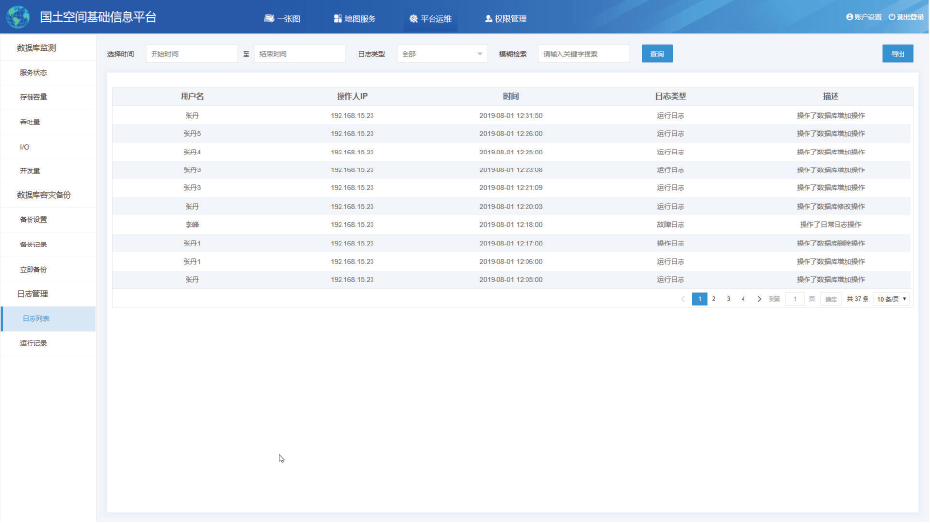The image size is (930, 523).
Task: Jump to page 3 in pagination
Action: coord(728,299)
